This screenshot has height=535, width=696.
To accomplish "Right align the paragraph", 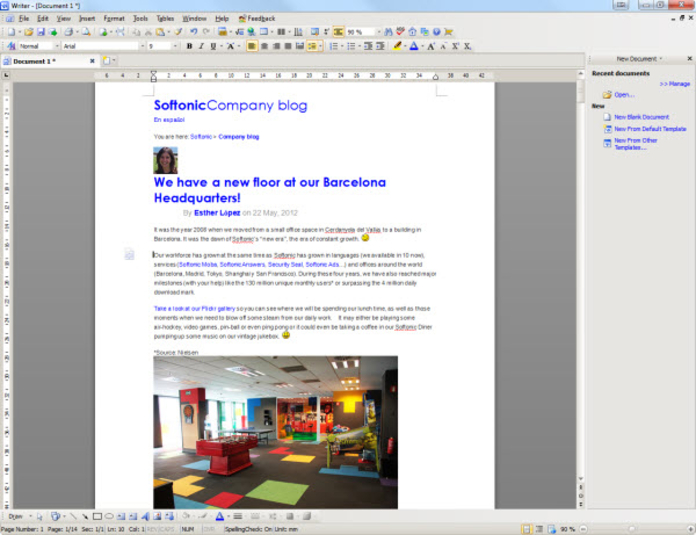I will click(x=276, y=46).
